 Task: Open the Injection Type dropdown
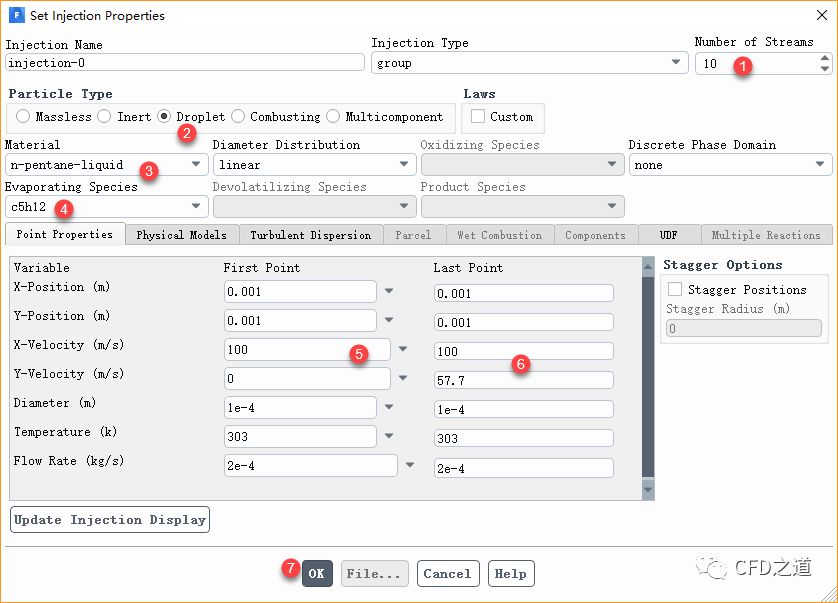(529, 63)
